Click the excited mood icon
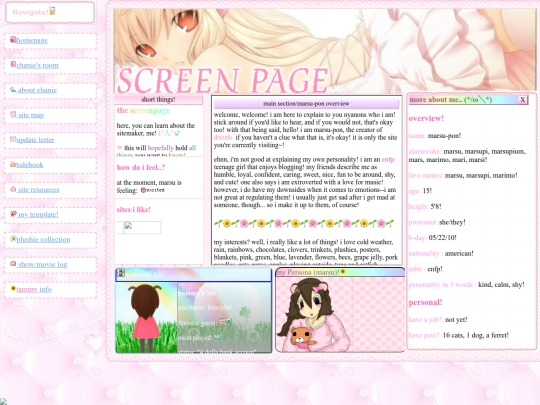This screenshot has height=405, width=540. [x=152, y=190]
